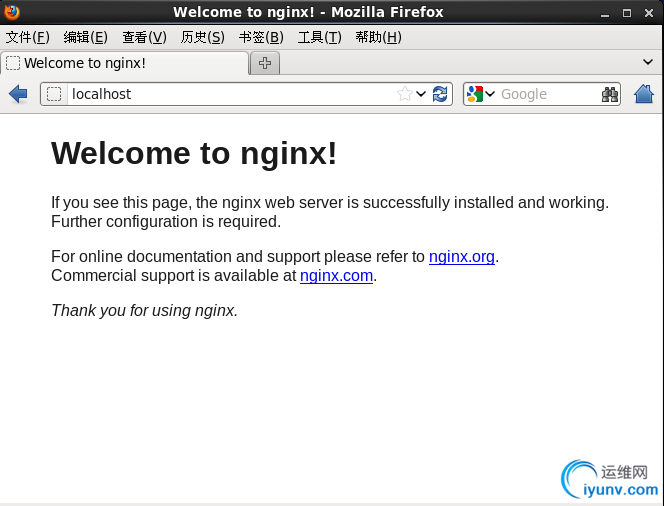The width and height of the screenshot is (664, 506).
Task: Follow the nginx.com link
Action: pyautogui.click(x=336, y=276)
